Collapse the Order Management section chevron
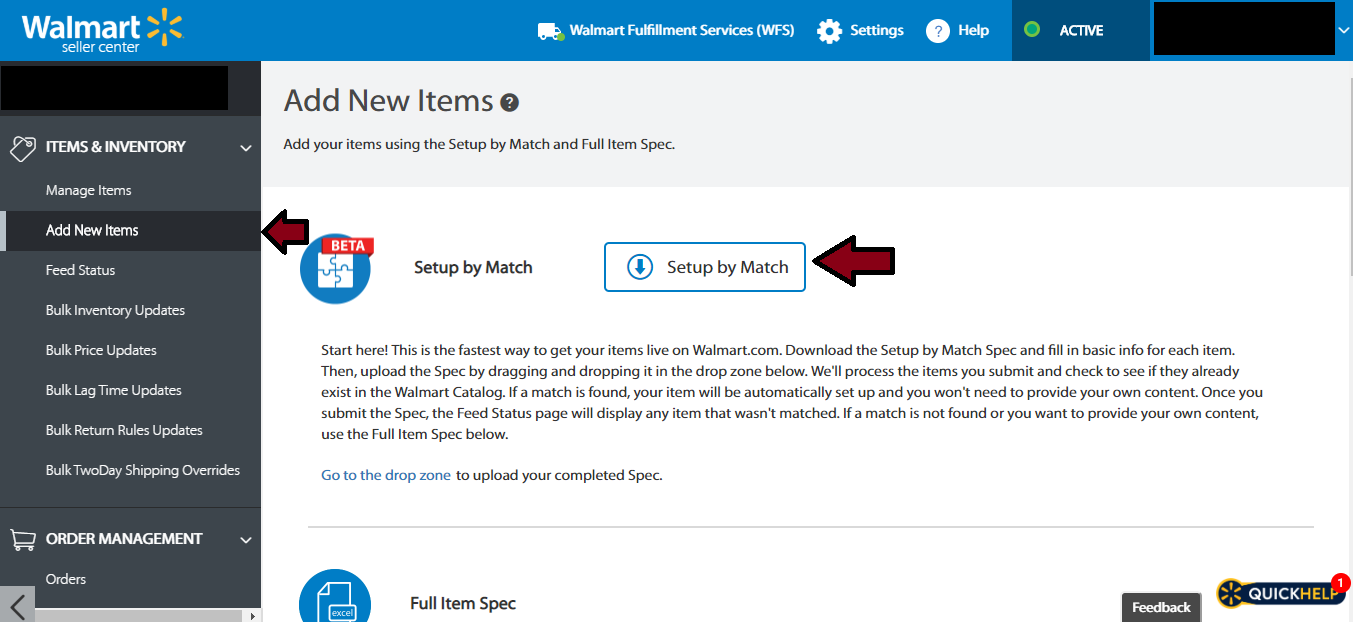Image resolution: width=1353 pixels, height=622 pixels. click(245, 540)
